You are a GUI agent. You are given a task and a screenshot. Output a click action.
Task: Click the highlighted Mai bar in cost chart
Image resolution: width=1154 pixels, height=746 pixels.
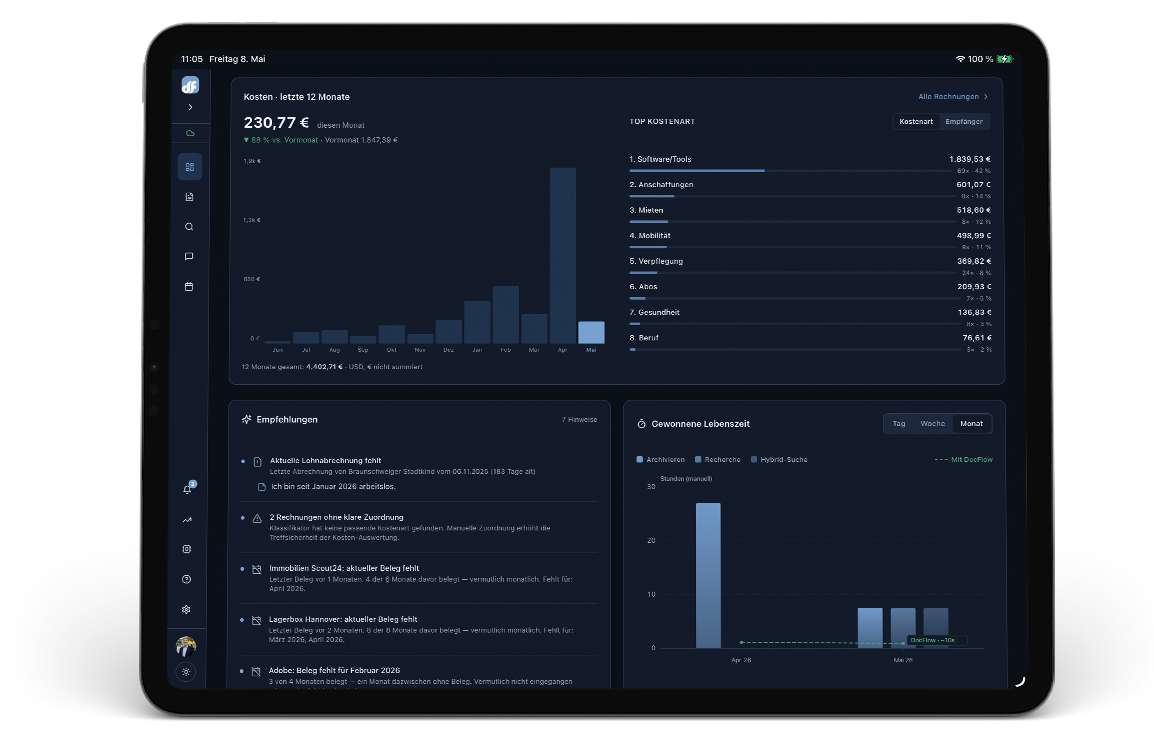pyautogui.click(x=591, y=333)
